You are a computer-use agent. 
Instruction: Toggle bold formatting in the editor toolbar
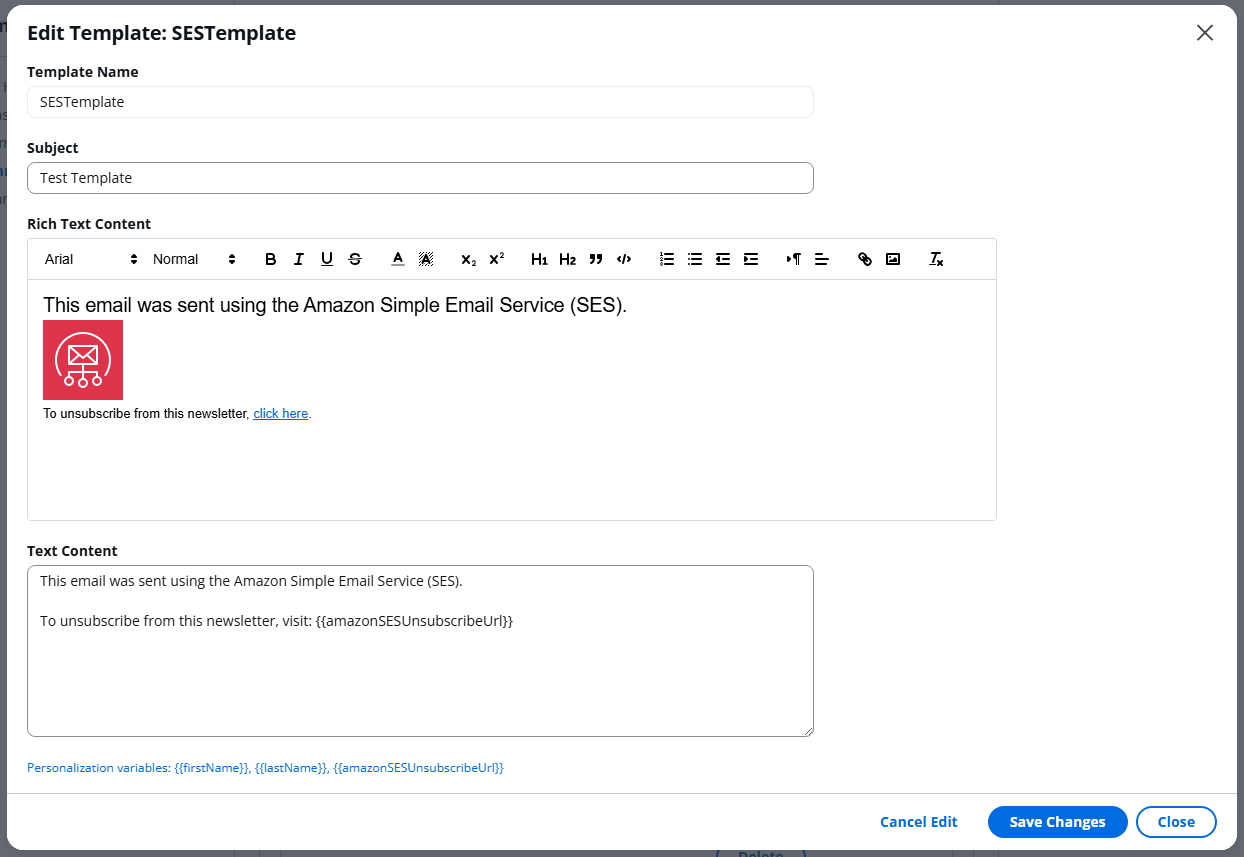[271, 259]
